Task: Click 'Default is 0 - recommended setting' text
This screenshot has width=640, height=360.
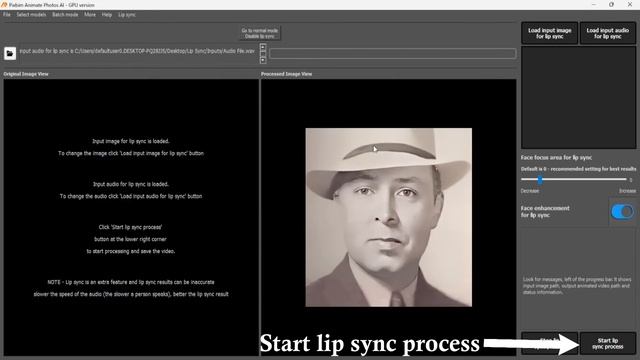Action: click(578, 169)
